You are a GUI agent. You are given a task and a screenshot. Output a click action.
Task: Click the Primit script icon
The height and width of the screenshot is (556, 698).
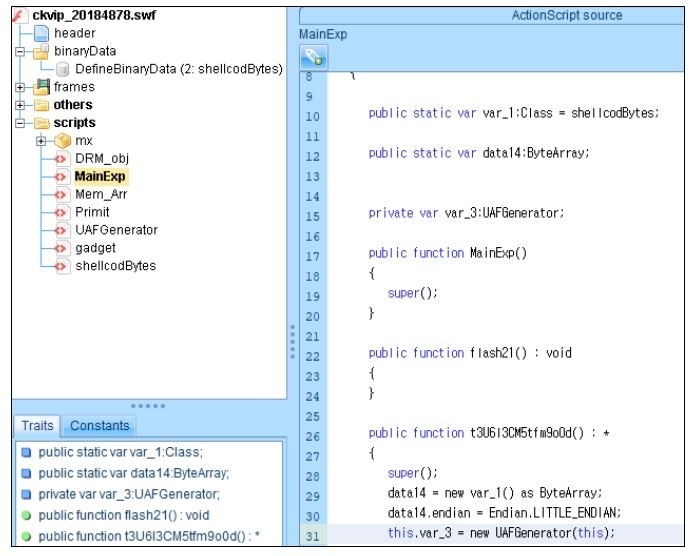[x=61, y=212]
